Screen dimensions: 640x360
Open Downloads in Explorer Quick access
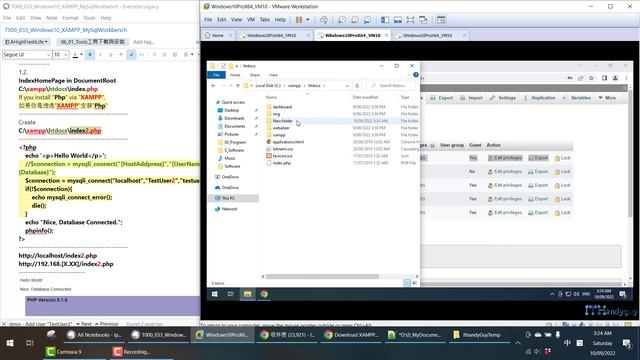coord(234,118)
